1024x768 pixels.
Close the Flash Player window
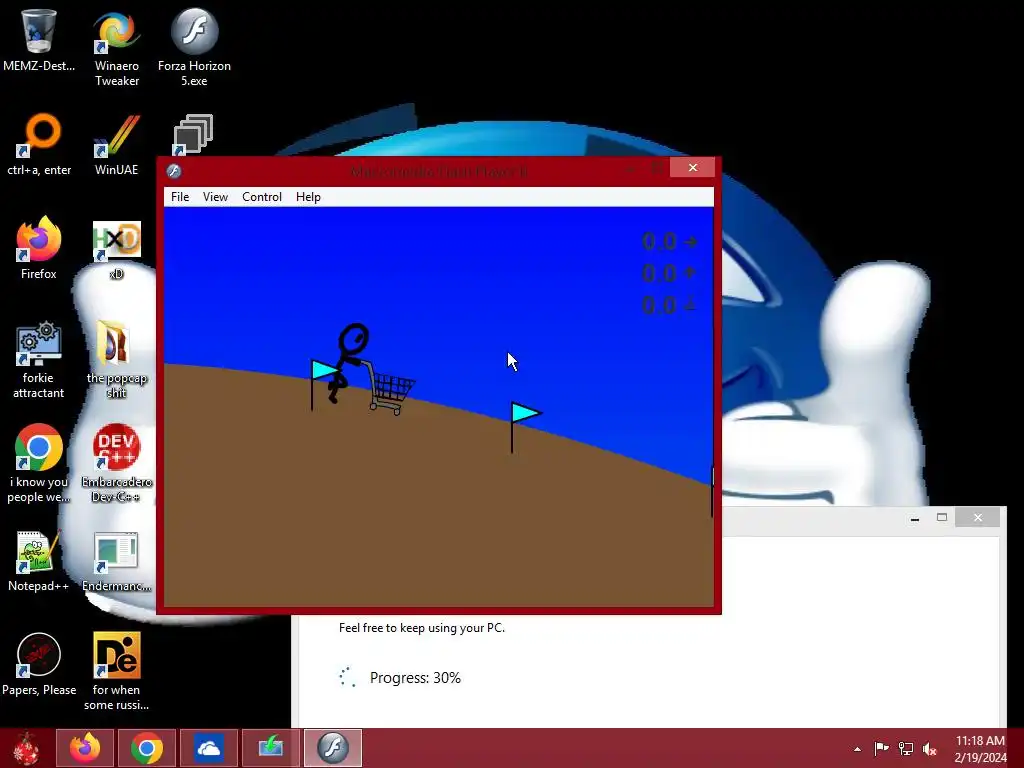(x=692, y=168)
